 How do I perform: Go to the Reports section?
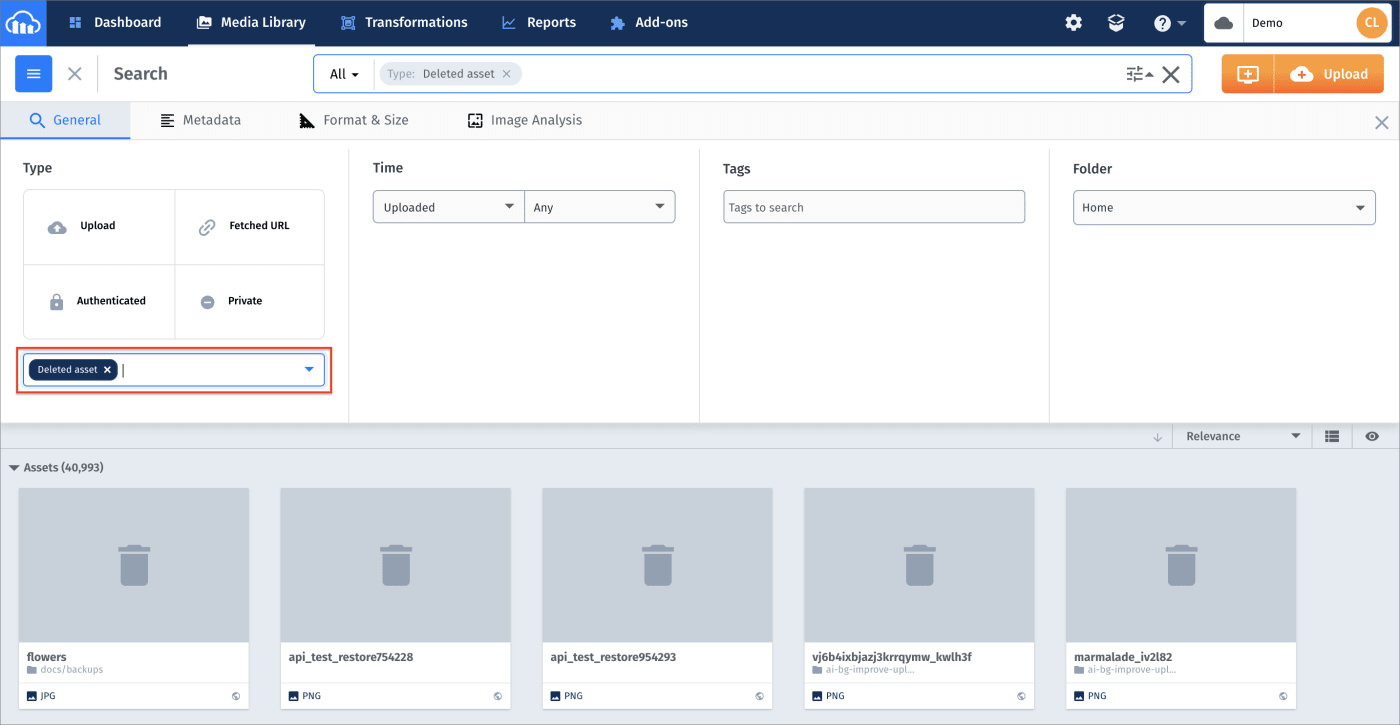pos(538,22)
